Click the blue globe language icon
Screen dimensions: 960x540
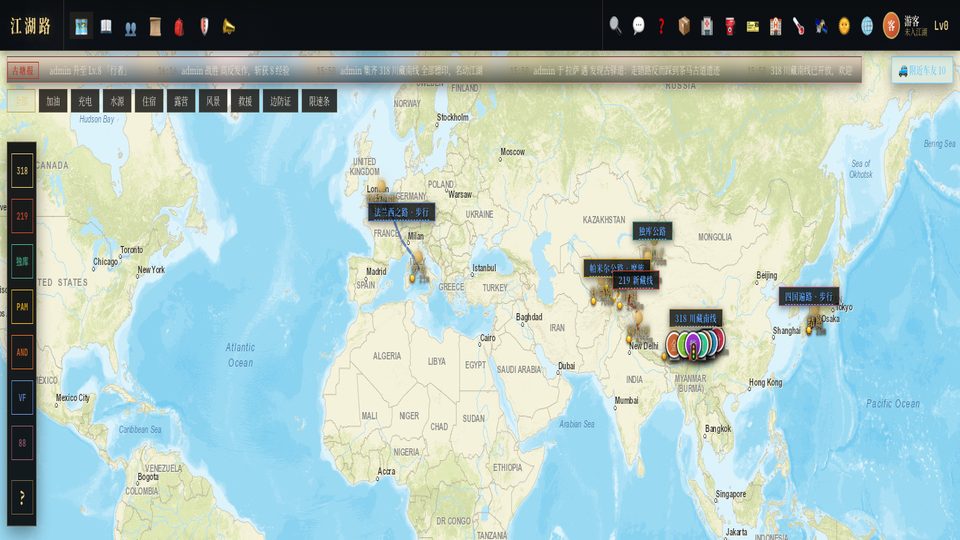click(867, 26)
